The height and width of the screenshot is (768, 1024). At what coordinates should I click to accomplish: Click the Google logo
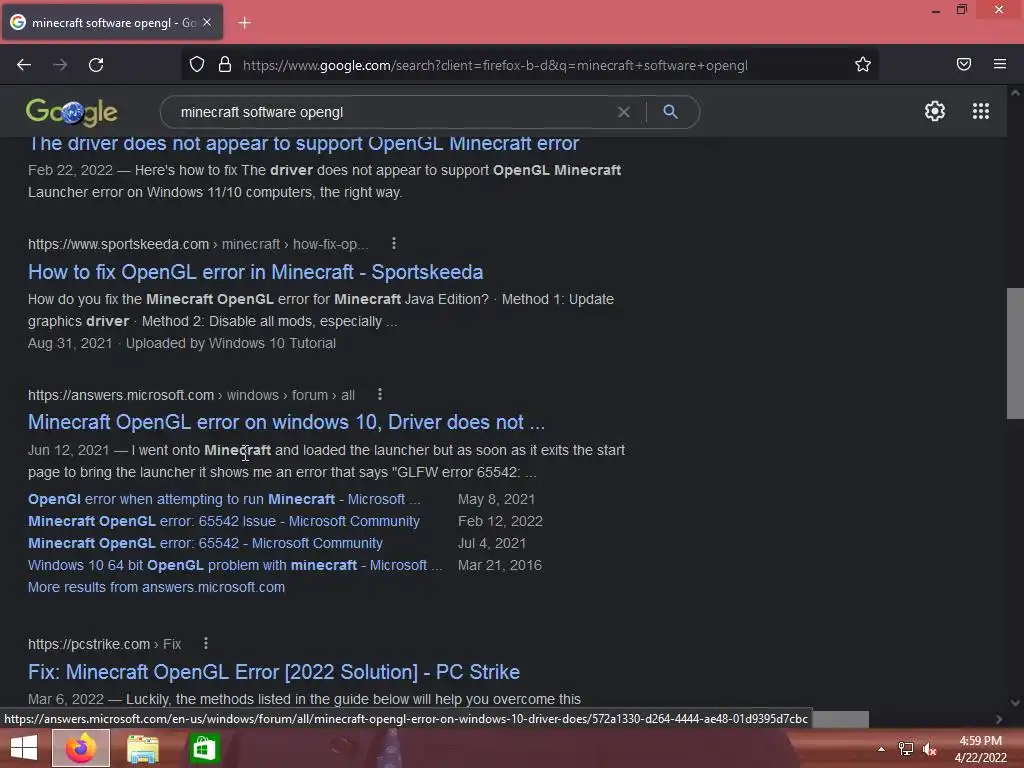point(71,112)
